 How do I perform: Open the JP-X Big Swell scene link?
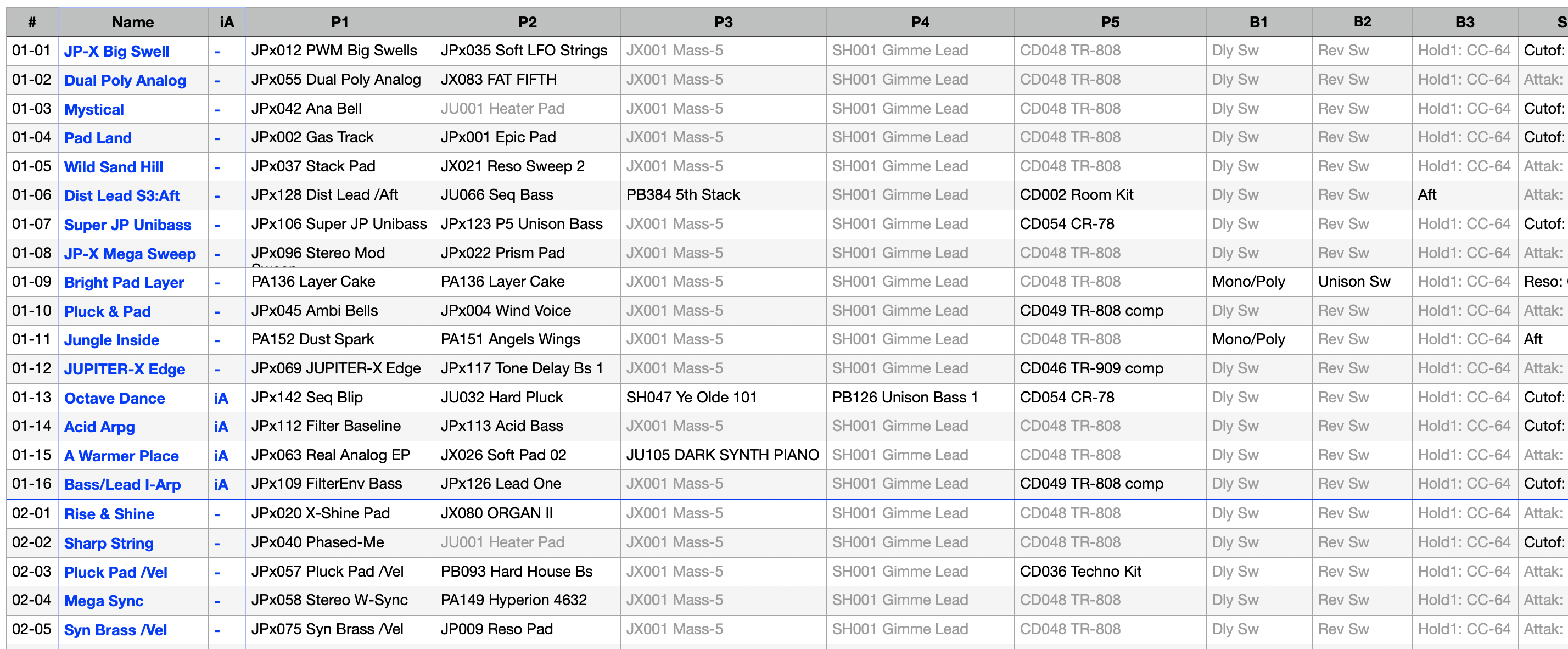116,51
